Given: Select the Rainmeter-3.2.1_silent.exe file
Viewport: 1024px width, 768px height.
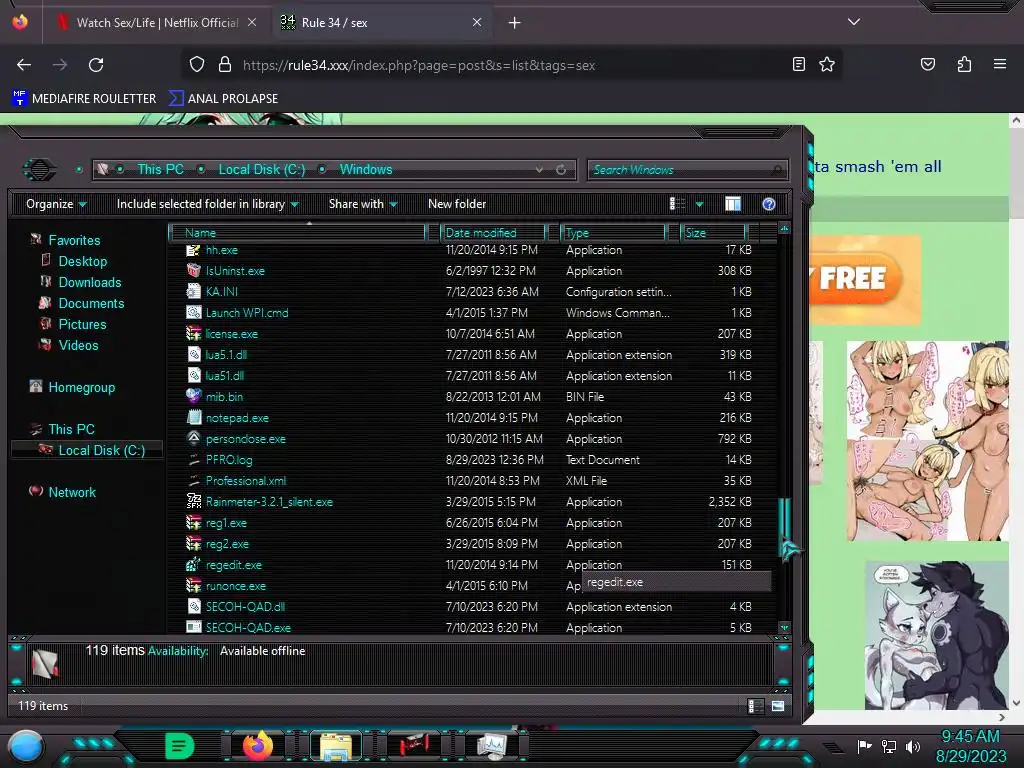Looking at the screenshot, I should [269, 502].
